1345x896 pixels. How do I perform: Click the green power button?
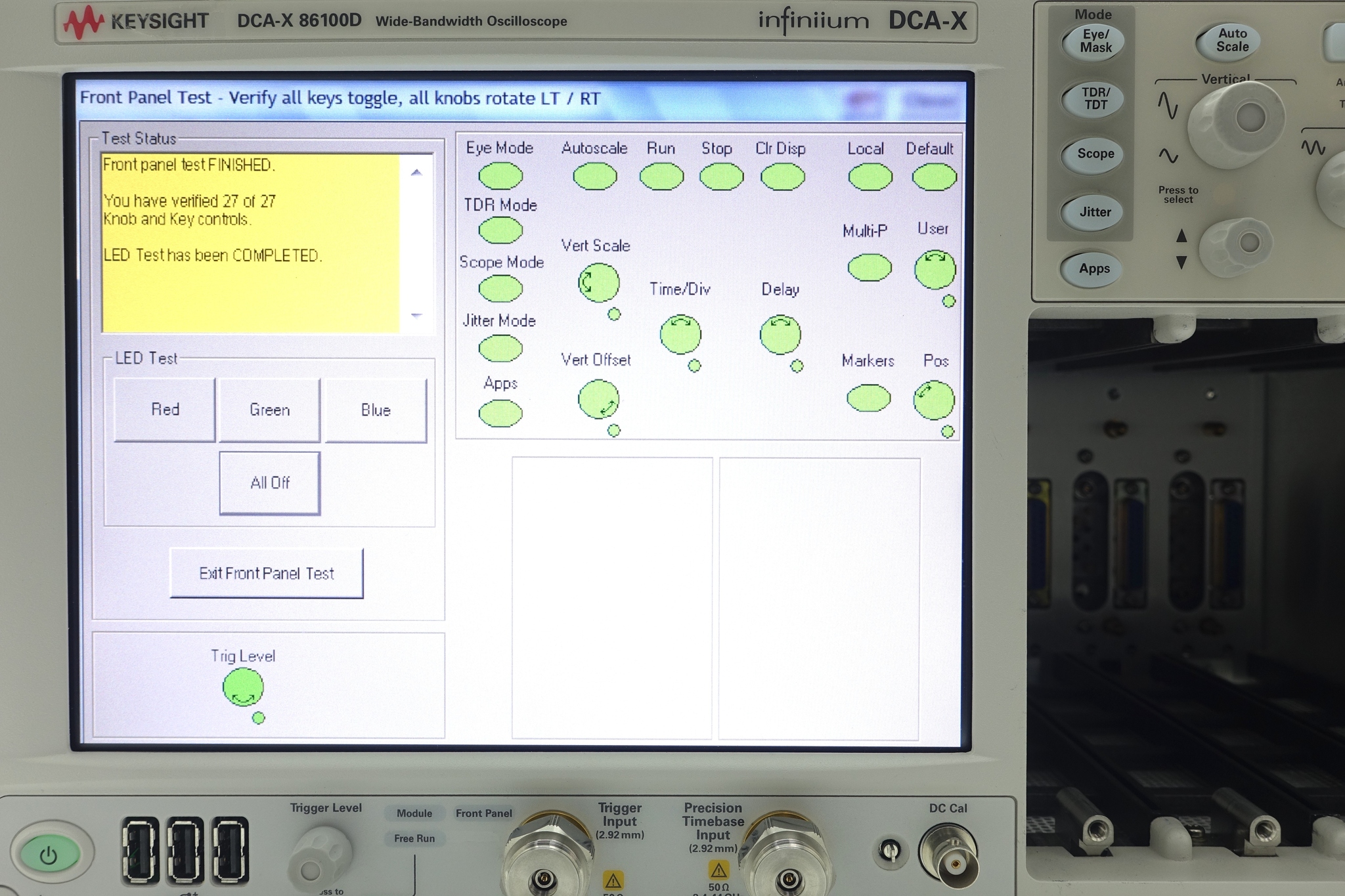coord(50,854)
